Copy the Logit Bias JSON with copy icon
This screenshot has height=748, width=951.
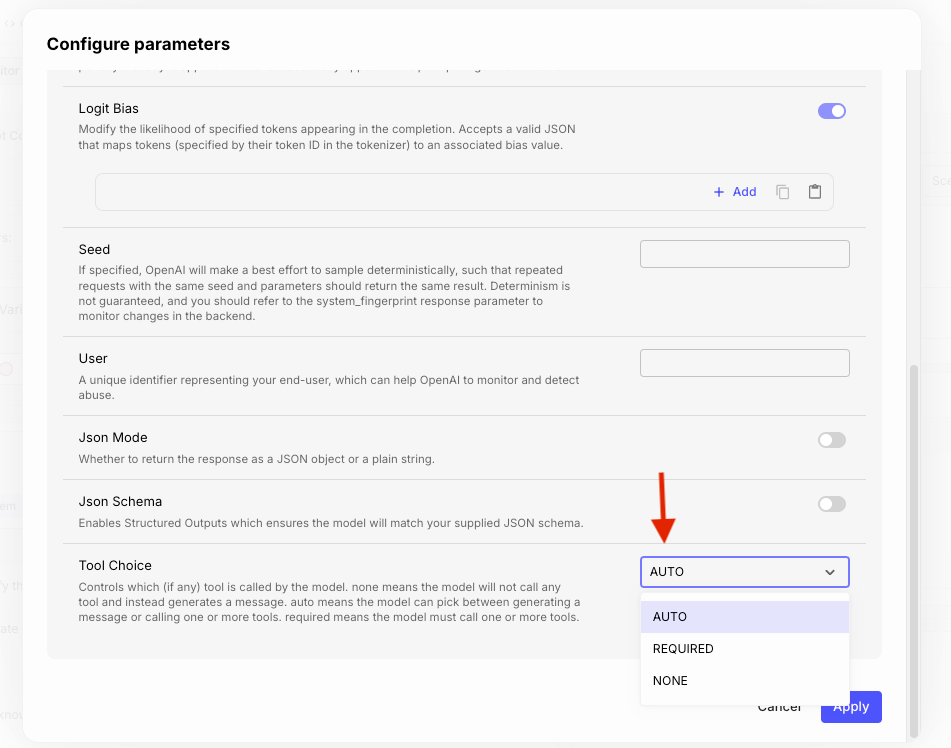782,192
